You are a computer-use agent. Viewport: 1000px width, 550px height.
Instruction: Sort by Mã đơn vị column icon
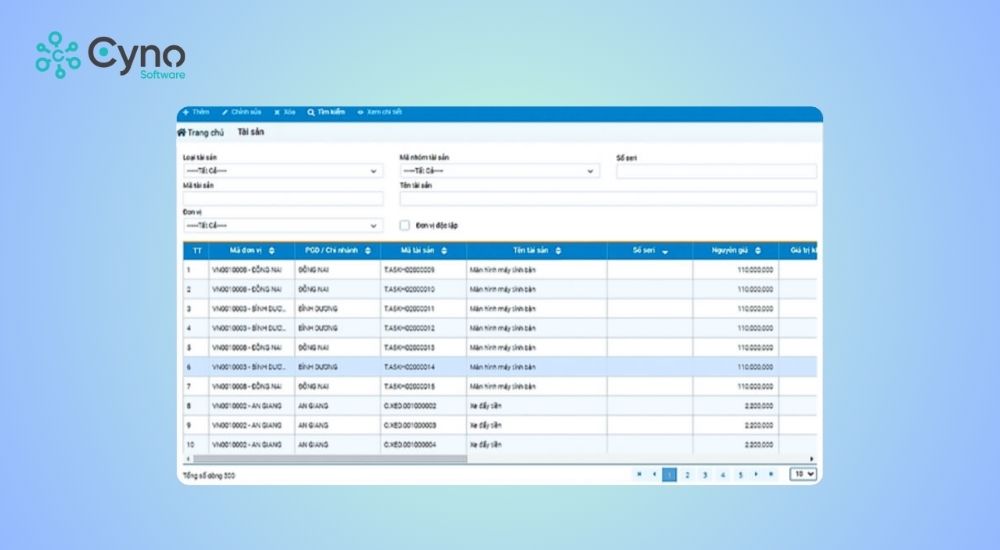pyautogui.click(x=272, y=251)
